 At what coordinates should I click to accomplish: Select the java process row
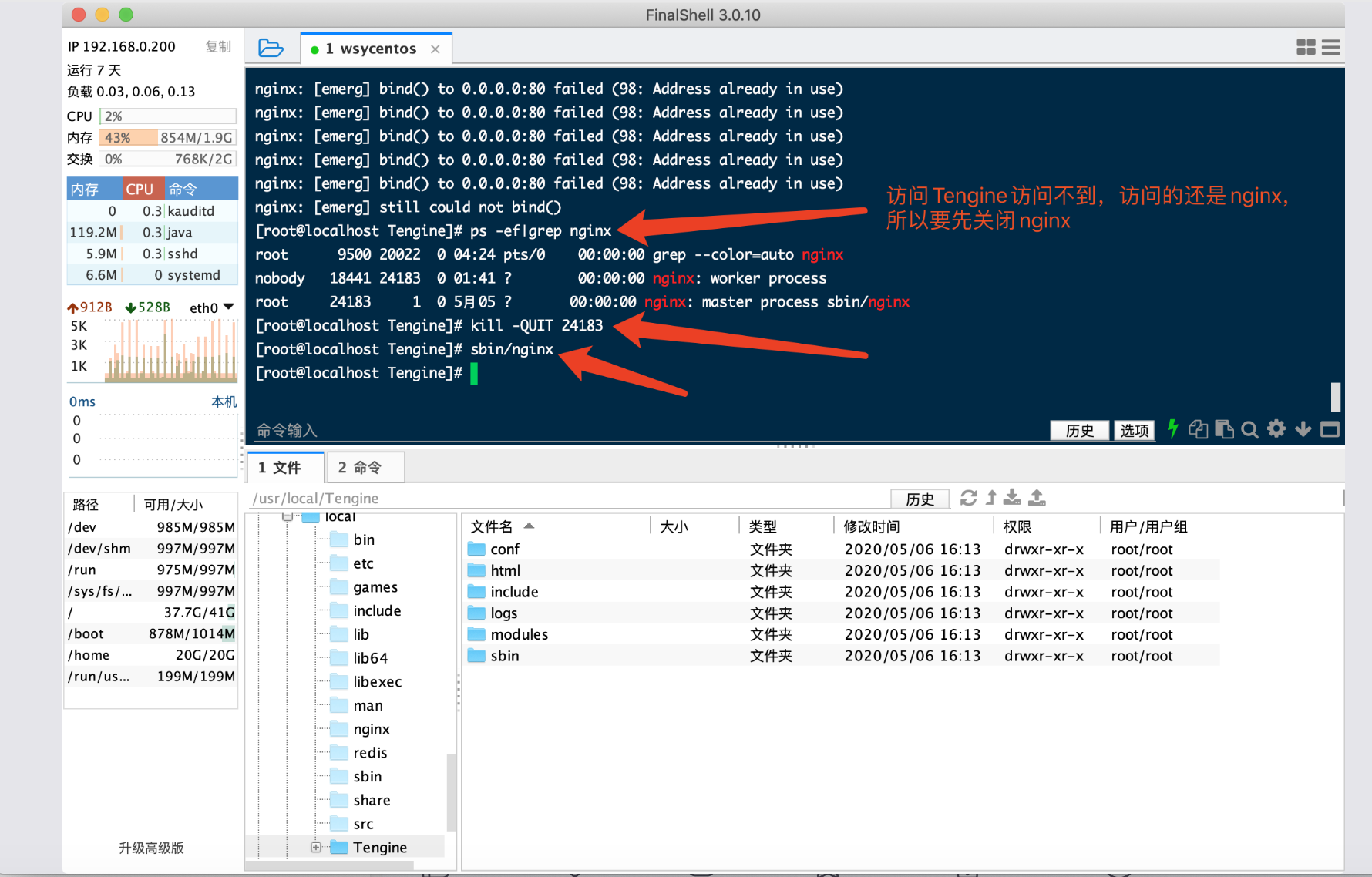pos(152,232)
